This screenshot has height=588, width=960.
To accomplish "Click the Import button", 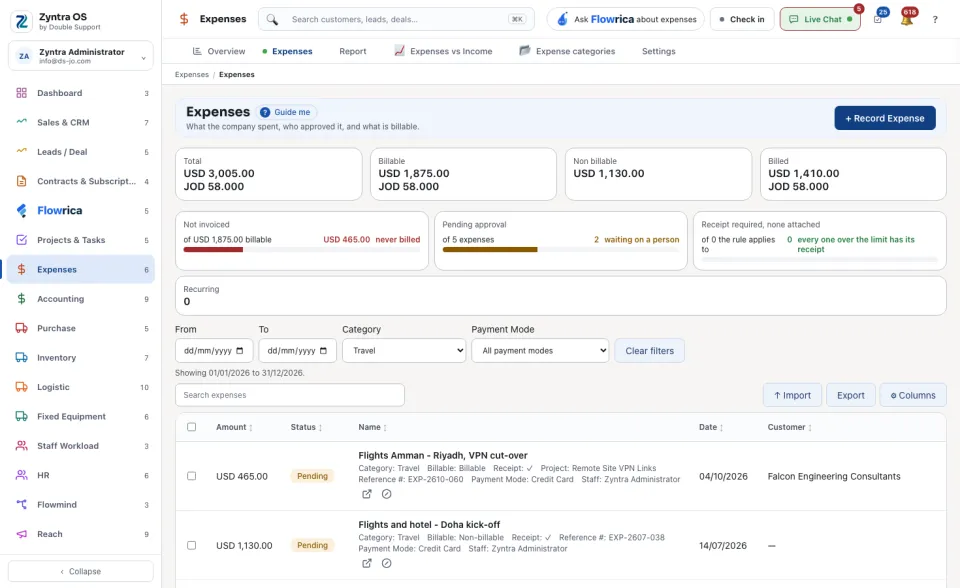I will [x=792, y=396].
